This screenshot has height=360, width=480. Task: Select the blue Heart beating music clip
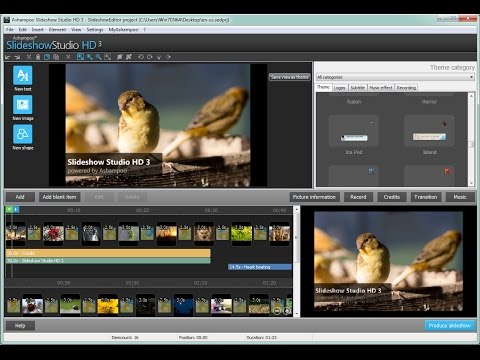[260, 267]
